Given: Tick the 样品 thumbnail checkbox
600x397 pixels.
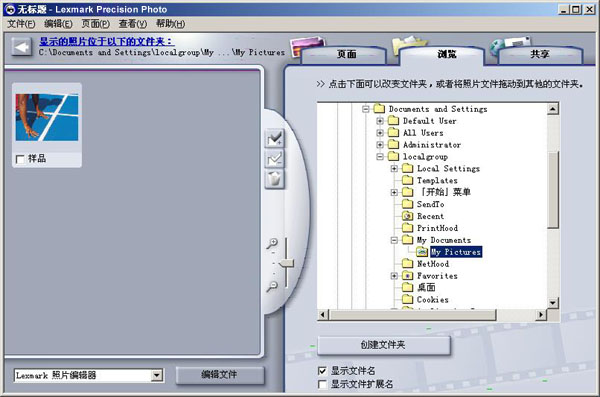Looking at the screenshot, I should point(20,159).
